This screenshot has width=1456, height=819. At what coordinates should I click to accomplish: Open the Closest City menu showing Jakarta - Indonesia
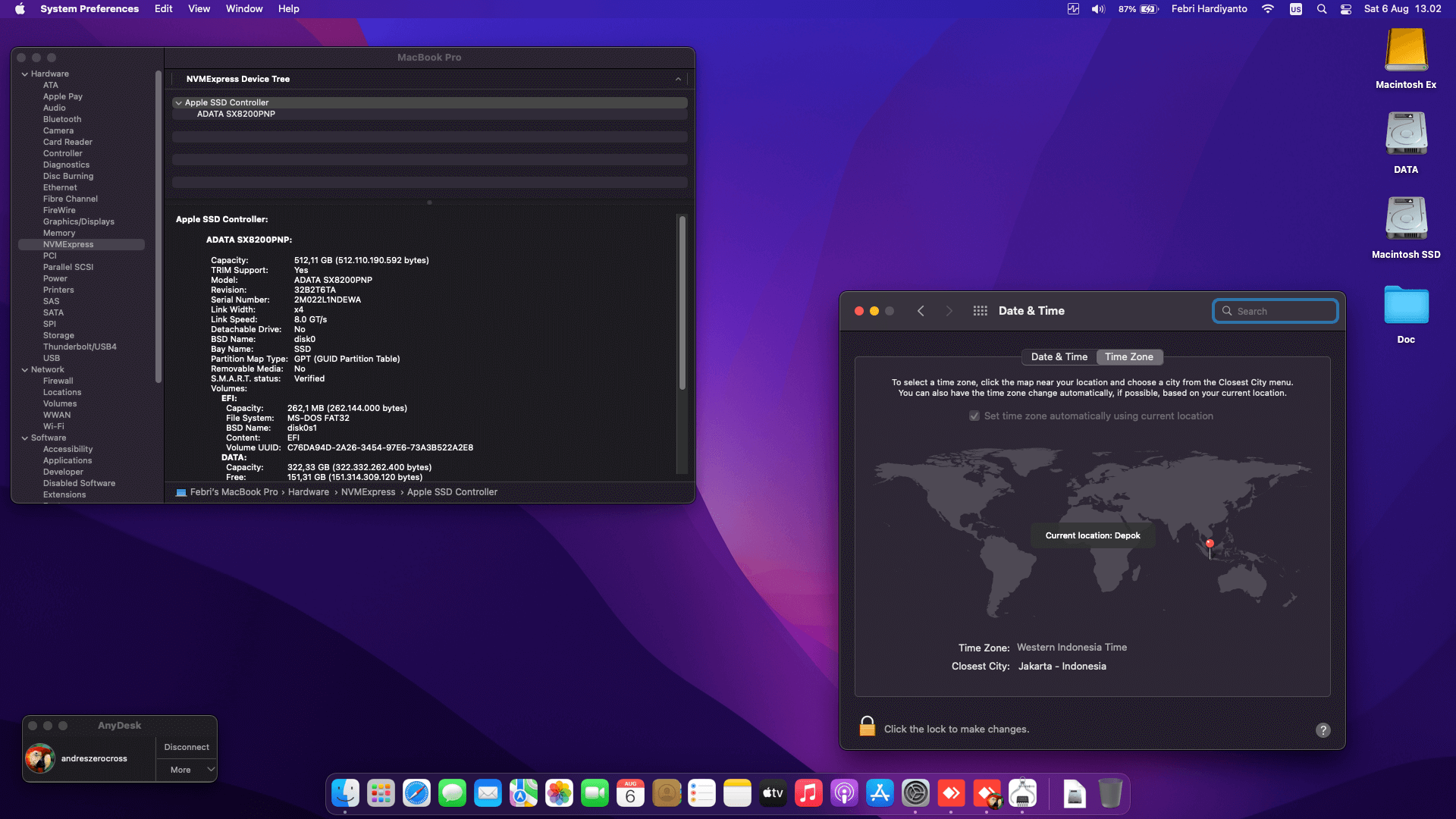point(1062,667)
